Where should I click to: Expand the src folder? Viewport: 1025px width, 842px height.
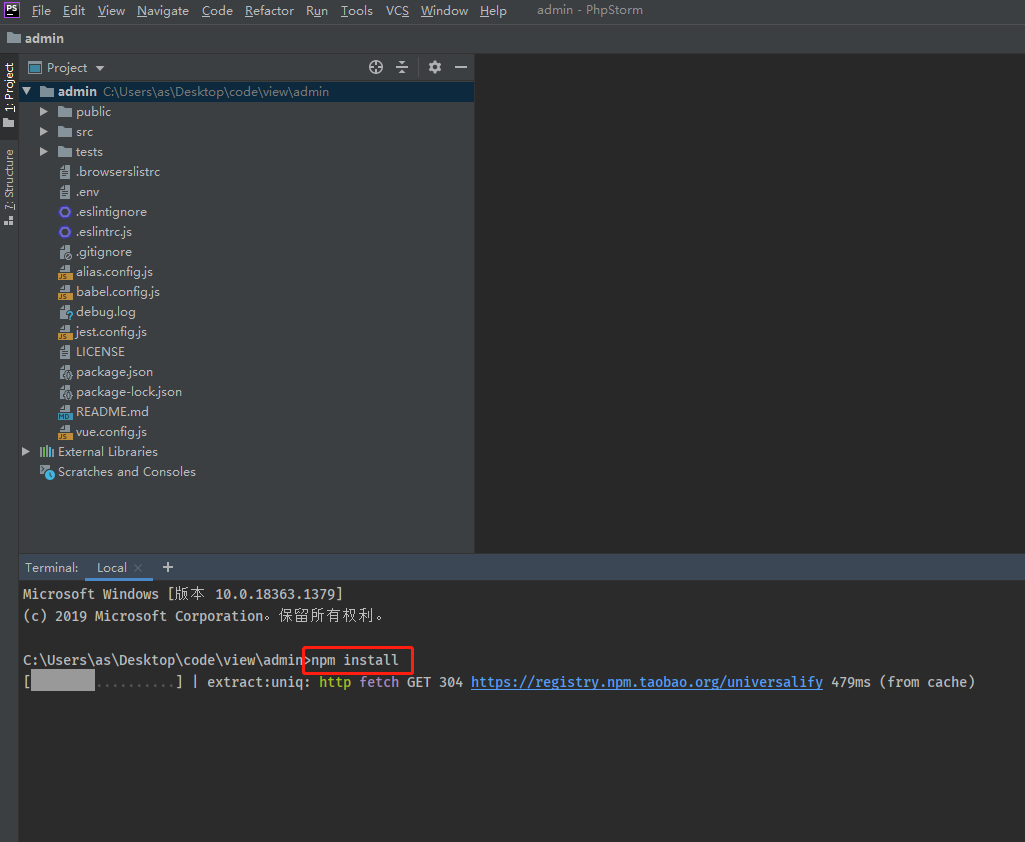coord(44,132)
